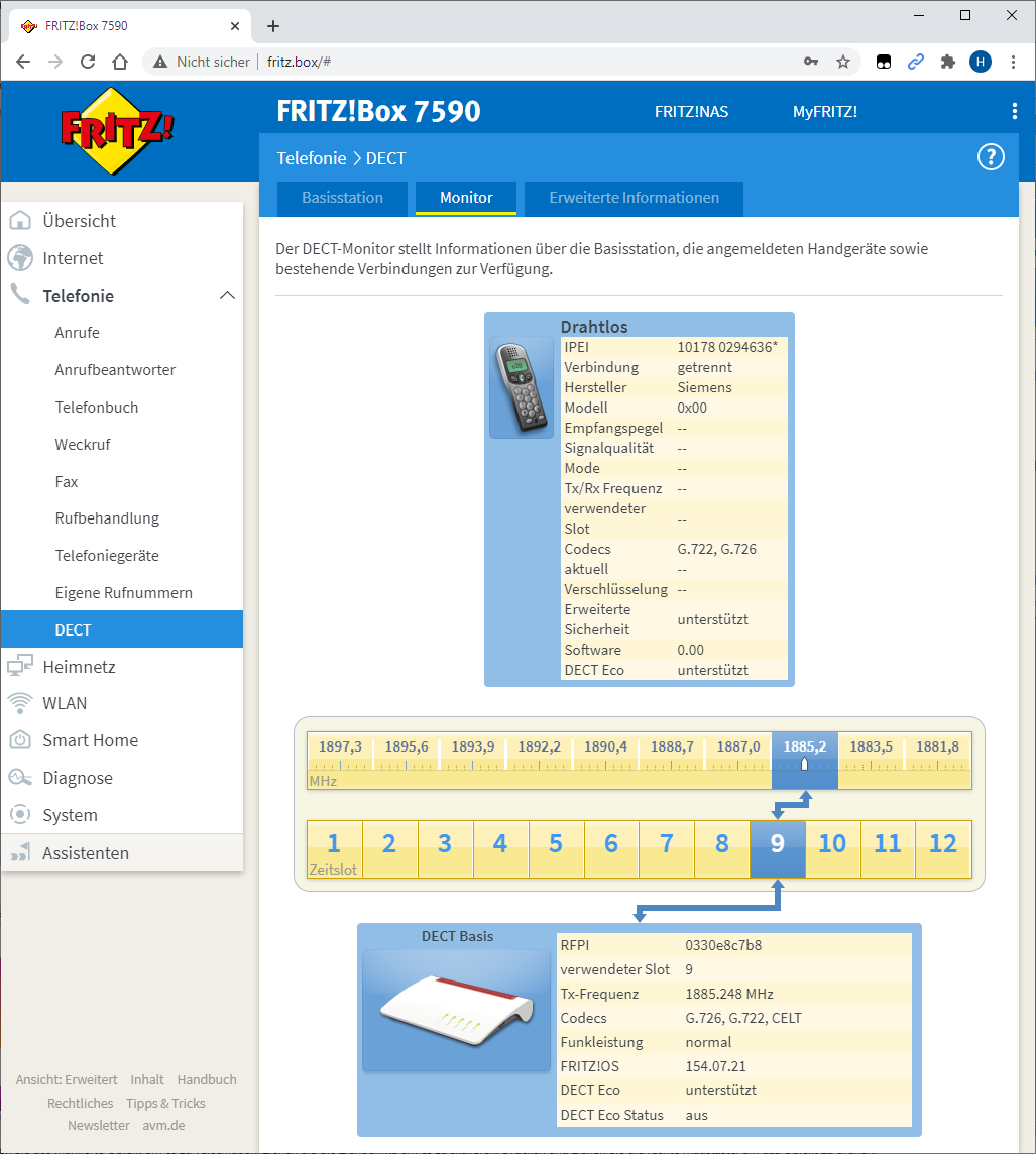
Task: Open Anrufbeantworter in sidebar
Action: click(115, 370)
